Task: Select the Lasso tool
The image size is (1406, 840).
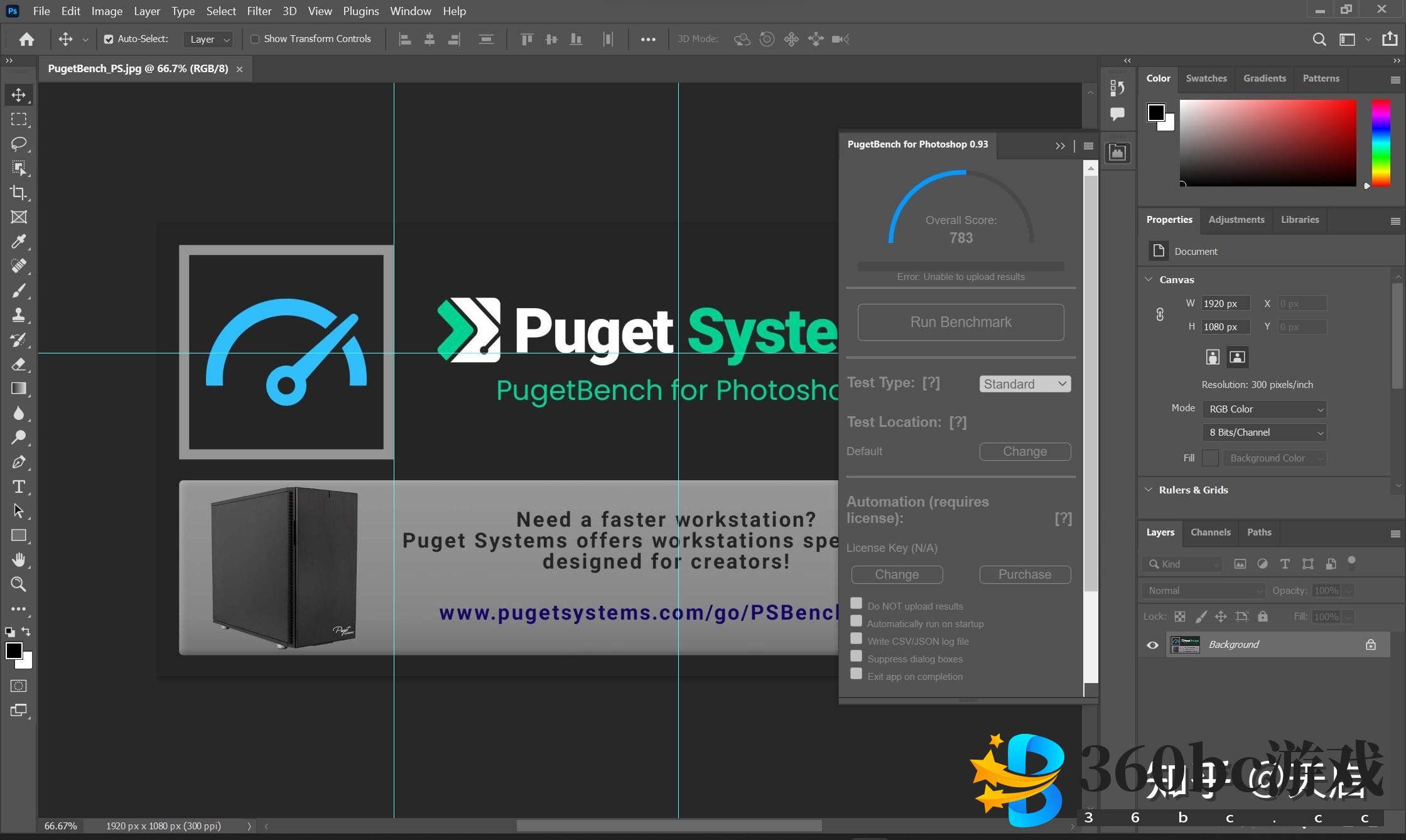Action: [x=18, y=144]
